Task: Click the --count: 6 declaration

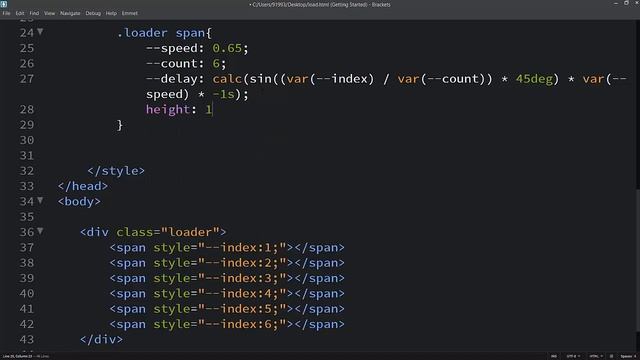Action: [x=186, y=64]
